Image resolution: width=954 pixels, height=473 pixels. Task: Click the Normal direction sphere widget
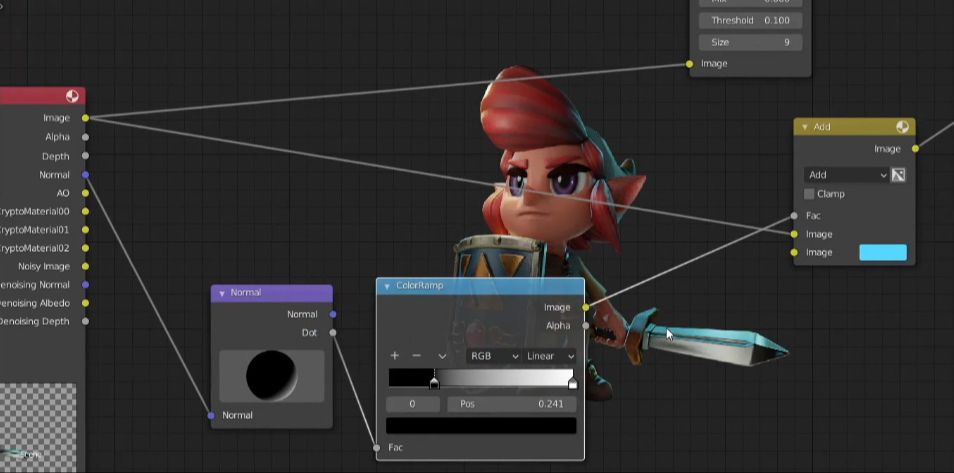[x=271, y=376]
